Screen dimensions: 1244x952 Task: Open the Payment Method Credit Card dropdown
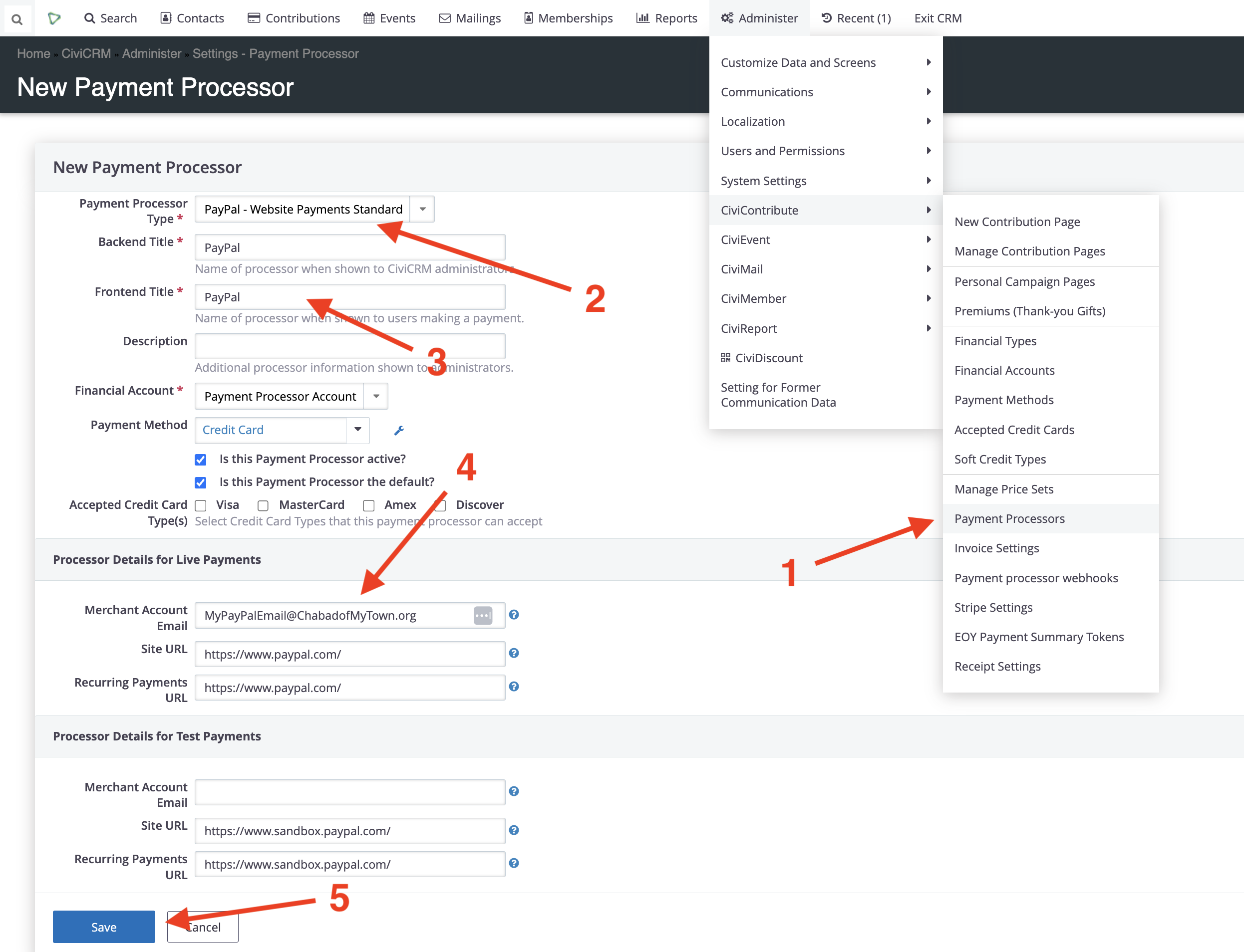point(357,430)
